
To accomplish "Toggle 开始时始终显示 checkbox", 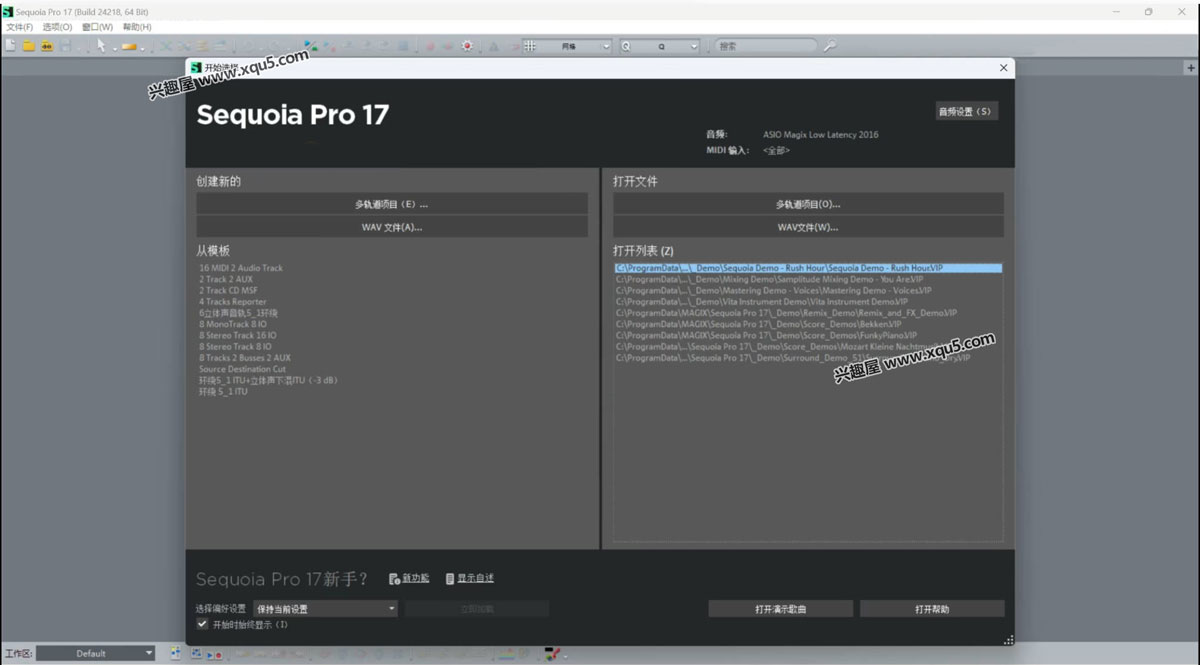I will 203,624.
